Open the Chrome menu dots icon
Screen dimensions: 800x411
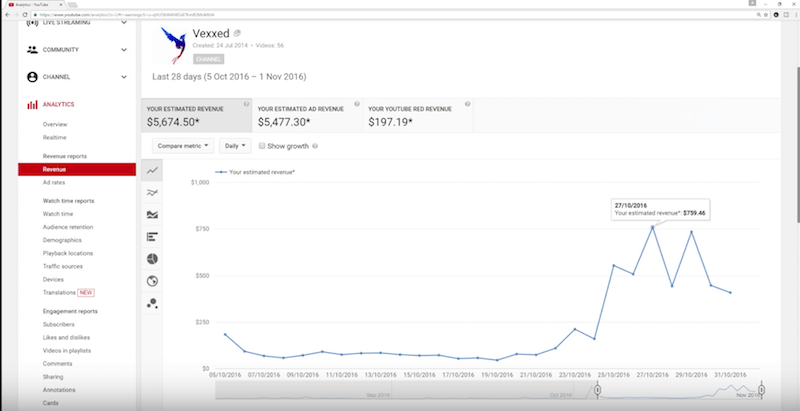(x=795, y=15)
